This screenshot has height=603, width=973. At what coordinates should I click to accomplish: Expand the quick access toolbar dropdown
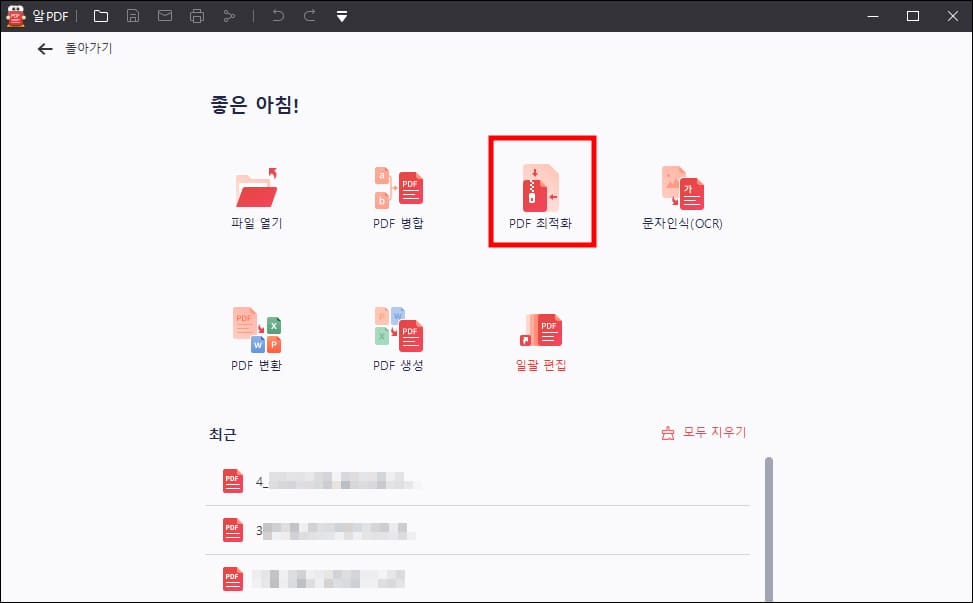coord(342,16)
